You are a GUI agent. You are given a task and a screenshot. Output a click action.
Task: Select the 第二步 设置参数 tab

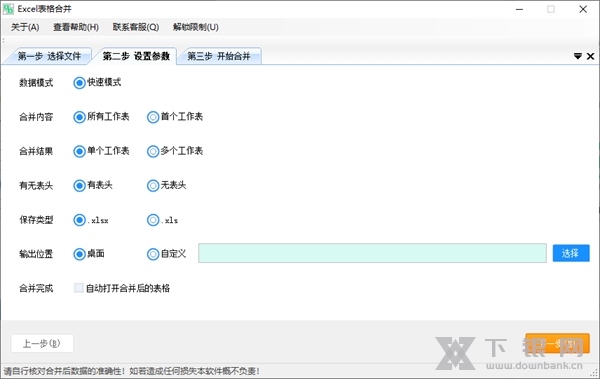pos(136,56)
